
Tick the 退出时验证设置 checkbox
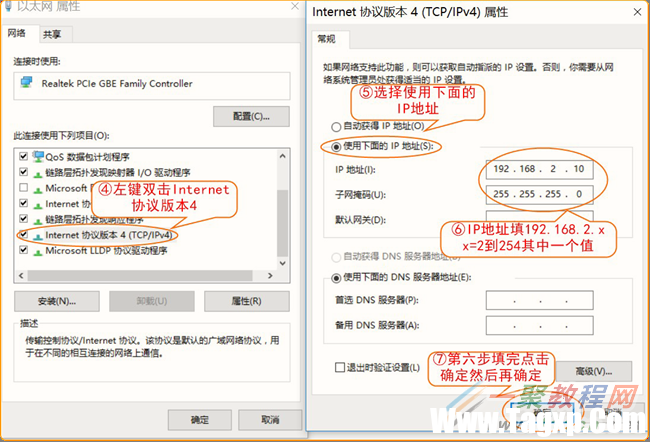(340, 367)
